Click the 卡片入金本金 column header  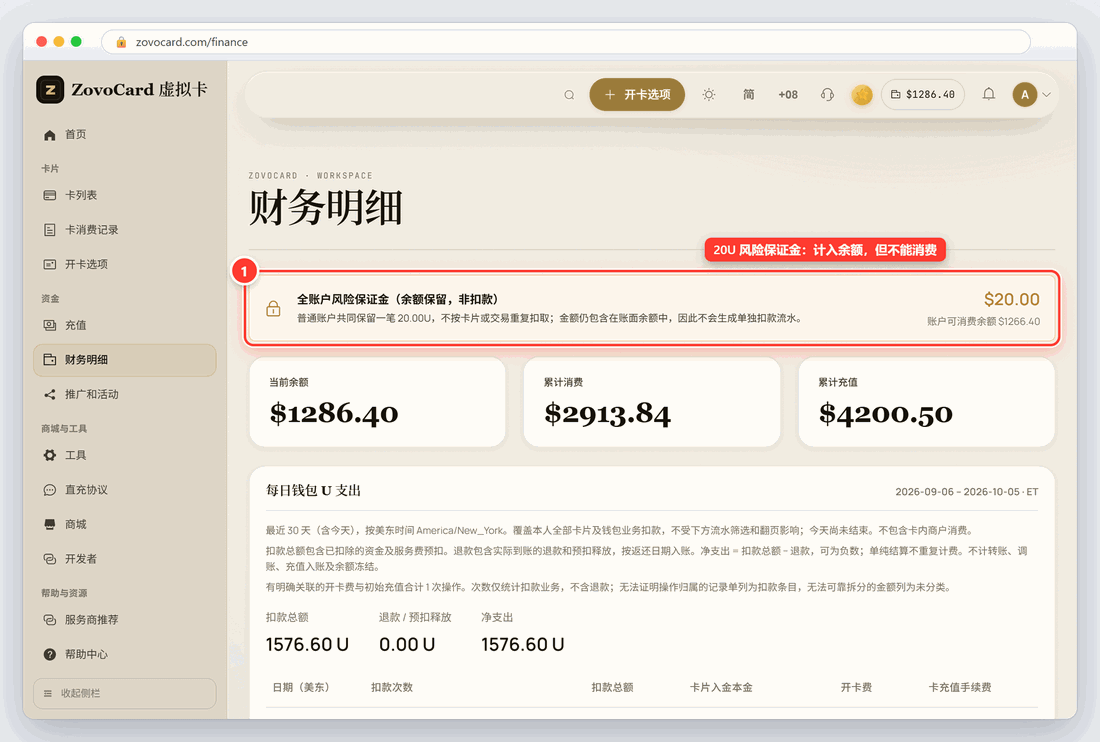(721, 687)
